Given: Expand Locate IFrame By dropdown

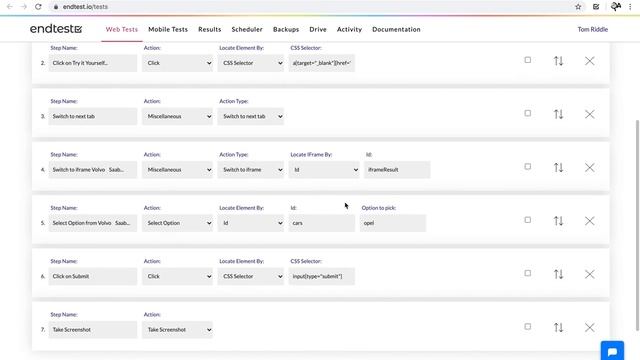Looking at the screenshot, I should tap(324, 169).
